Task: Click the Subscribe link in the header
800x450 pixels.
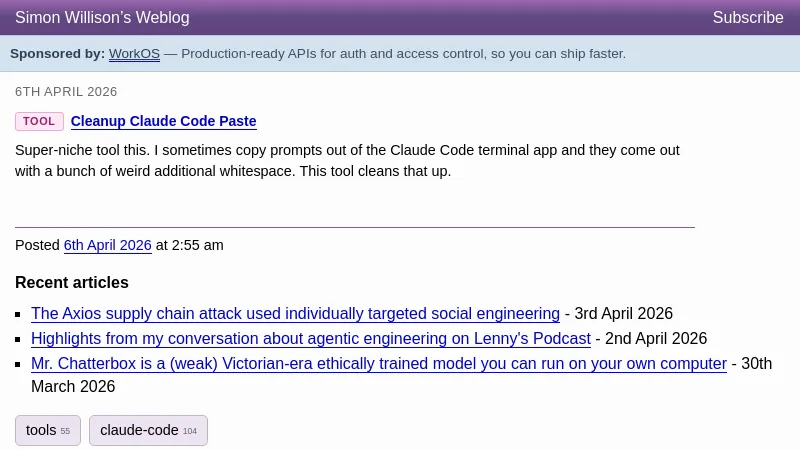Action: 747,18
